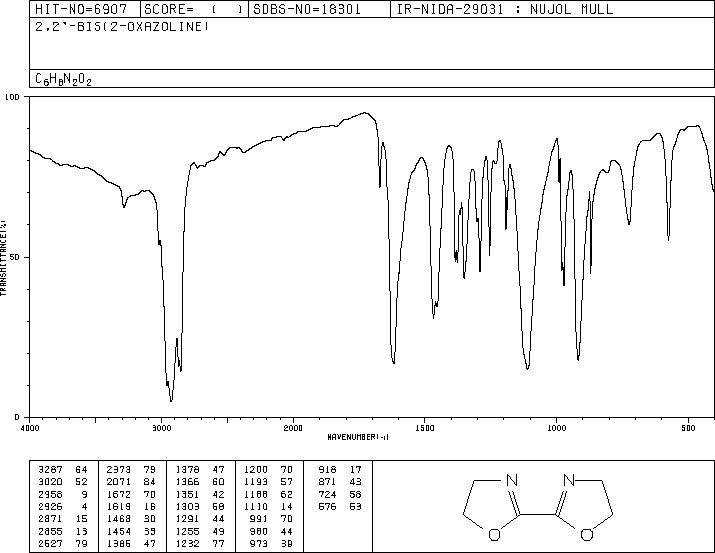715x553 pixels.
Task: Select the 3020 wavenumber in peak table
Action: pos(50,482)
